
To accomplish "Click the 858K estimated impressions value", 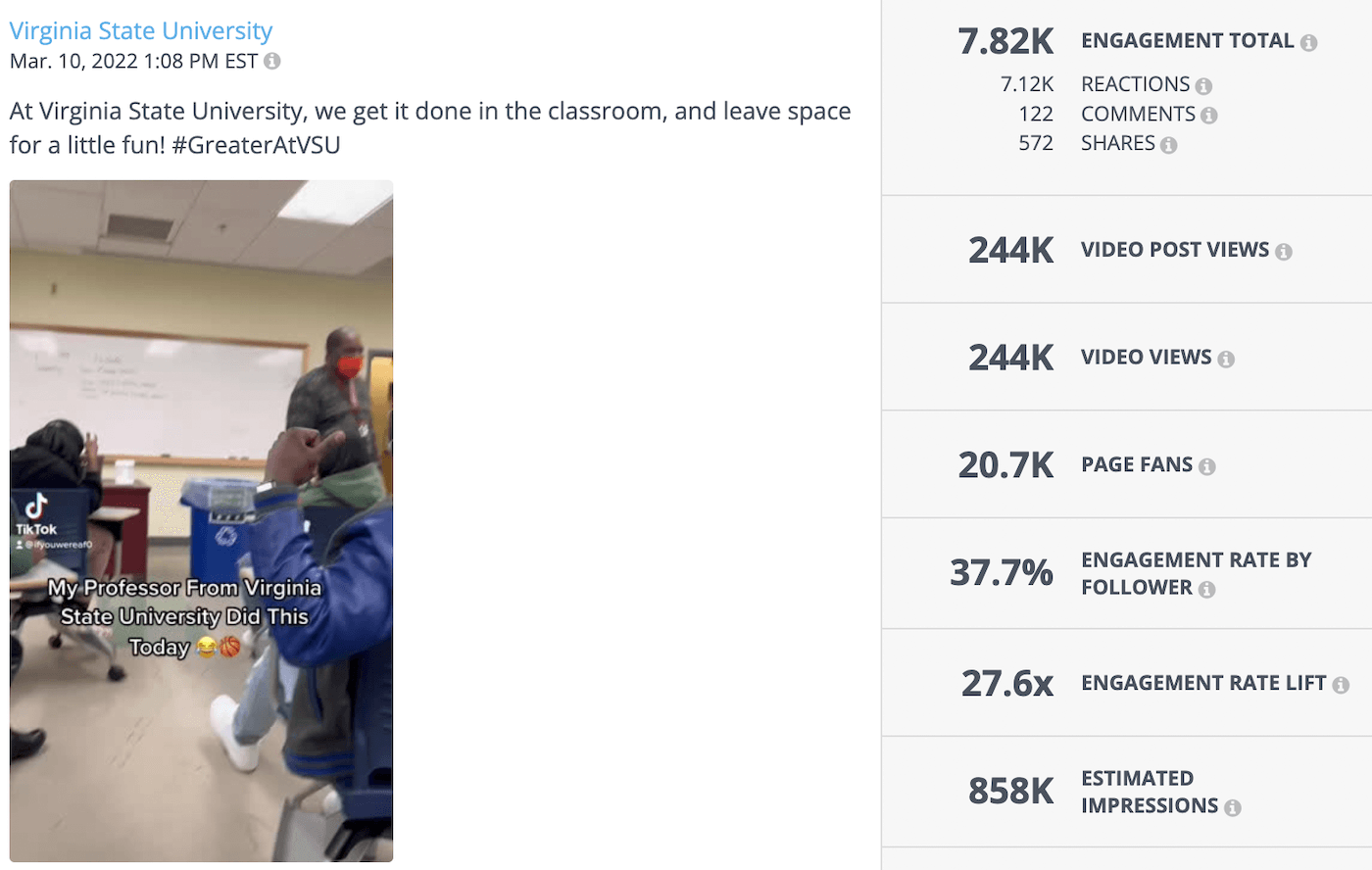I will [x=1010, y=791].
